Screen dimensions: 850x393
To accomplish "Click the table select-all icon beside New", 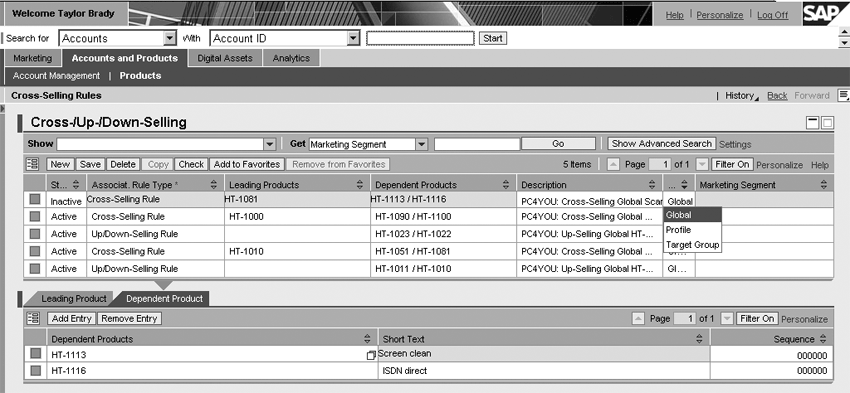I will (x=33, y=164).
